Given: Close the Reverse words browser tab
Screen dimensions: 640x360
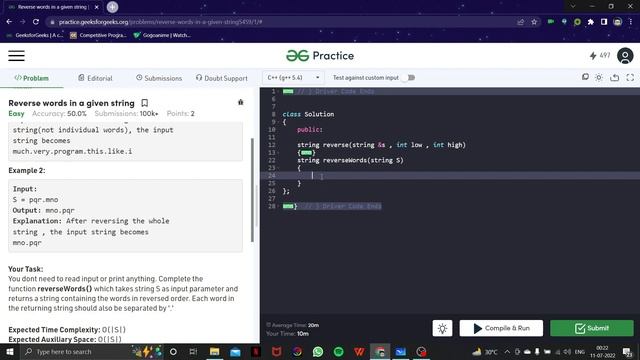Looking at the screenshot, I should [97, 7].
